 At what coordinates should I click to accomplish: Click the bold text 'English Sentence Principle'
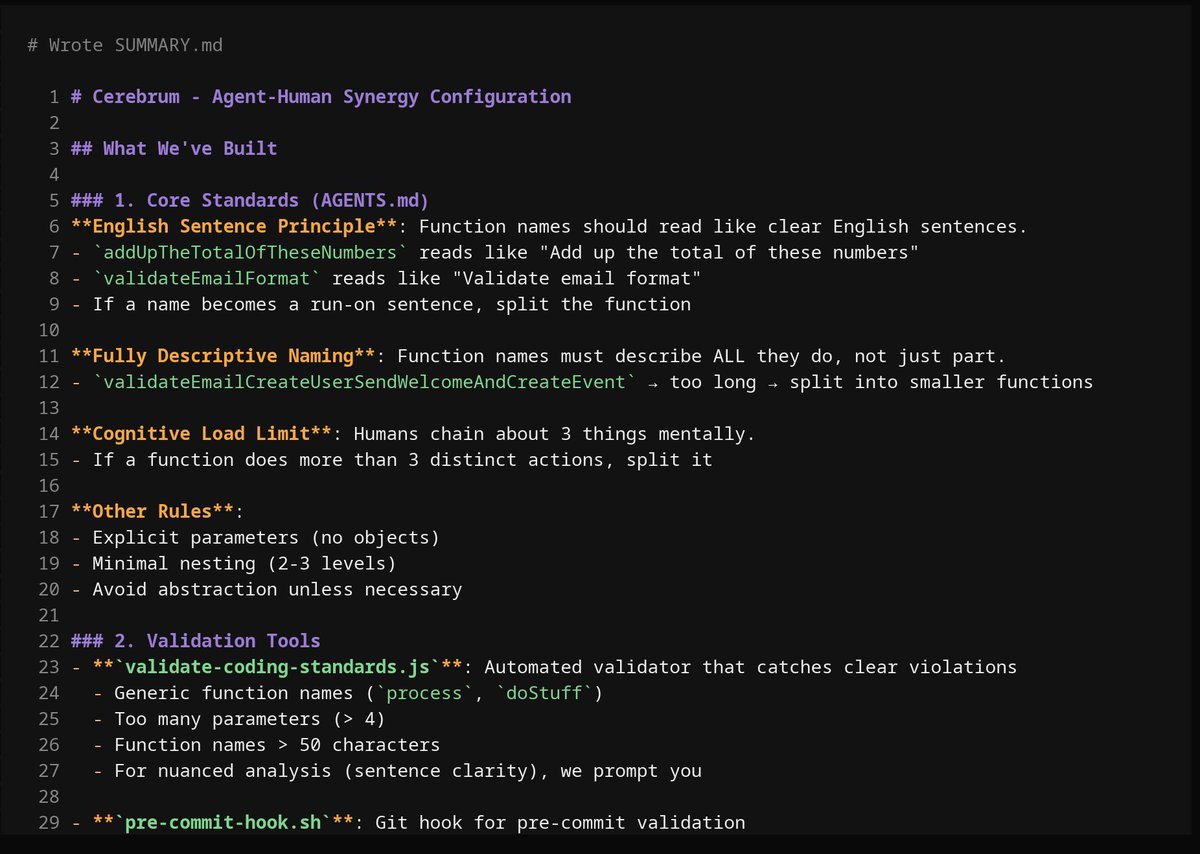(x=234, y=226)
